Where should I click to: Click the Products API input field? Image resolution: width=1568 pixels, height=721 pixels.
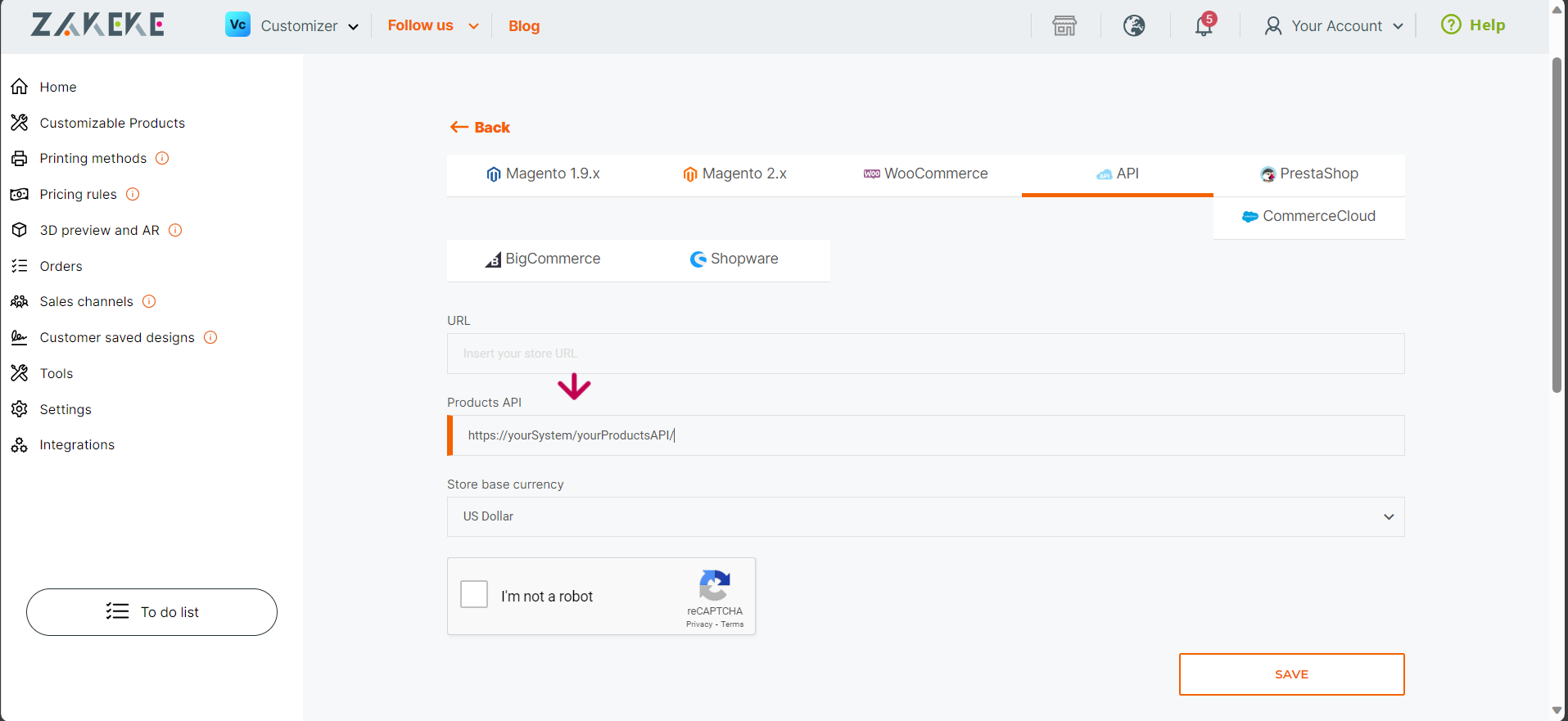tap(926, 435)
